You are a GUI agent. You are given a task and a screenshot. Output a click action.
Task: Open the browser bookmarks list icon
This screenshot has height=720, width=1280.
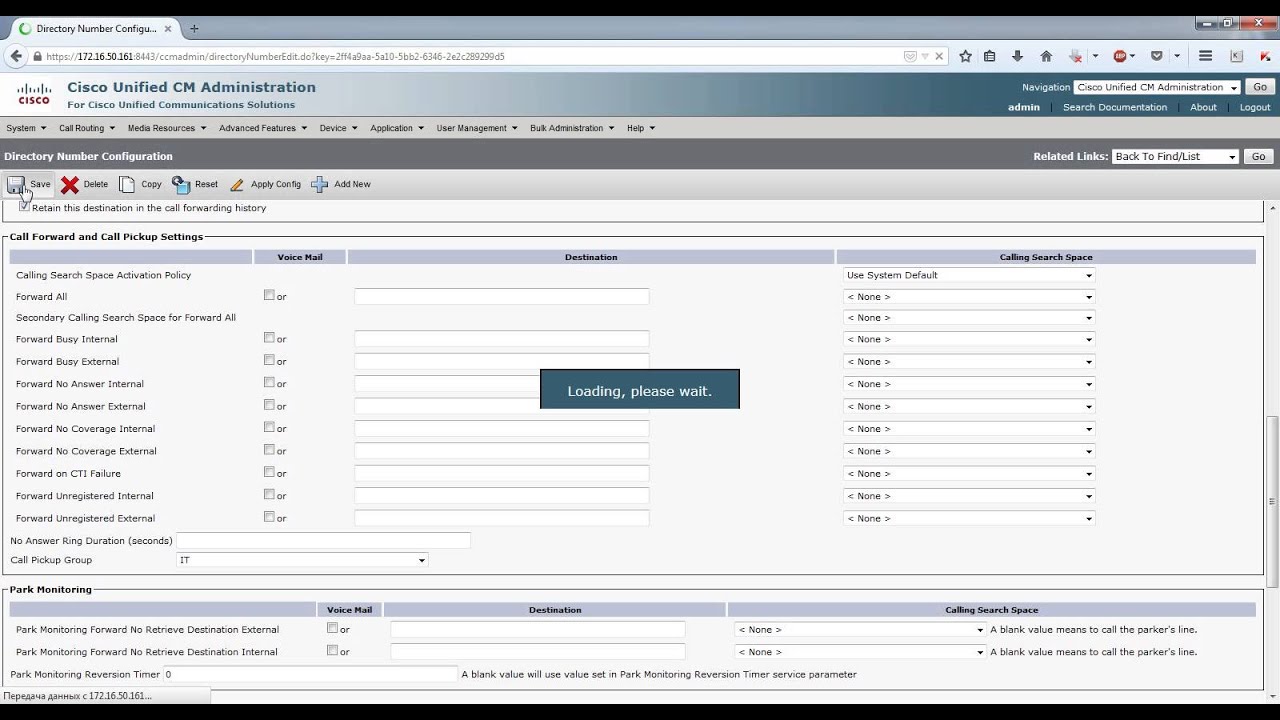(990, 56)
